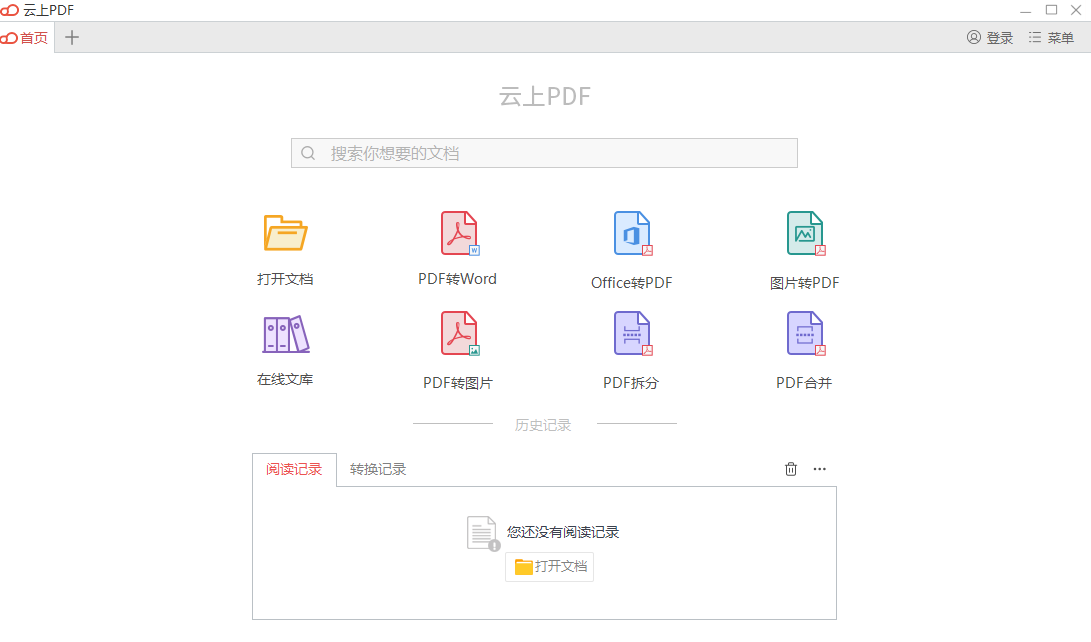The width and height of the screenshot is (1091, 642).
Task: Click the 打开文档 button in reading history
Action: pos(549,566)
